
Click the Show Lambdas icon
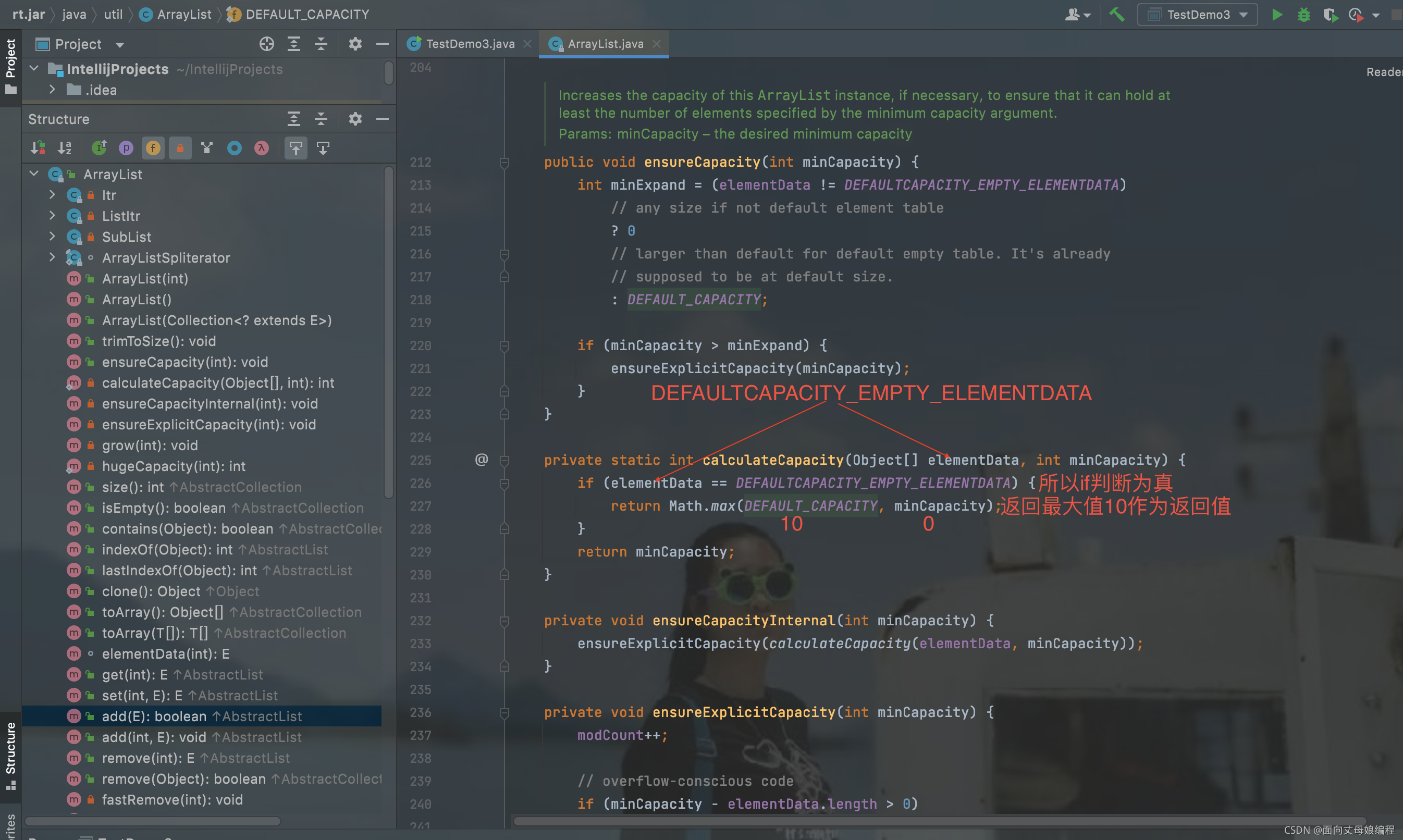(x=261, y=149)
